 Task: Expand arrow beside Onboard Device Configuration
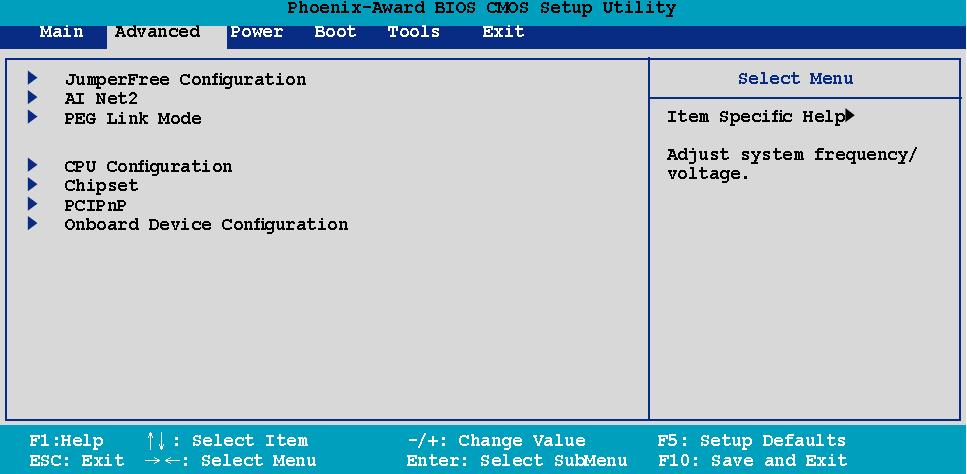[x=33, y=223]
